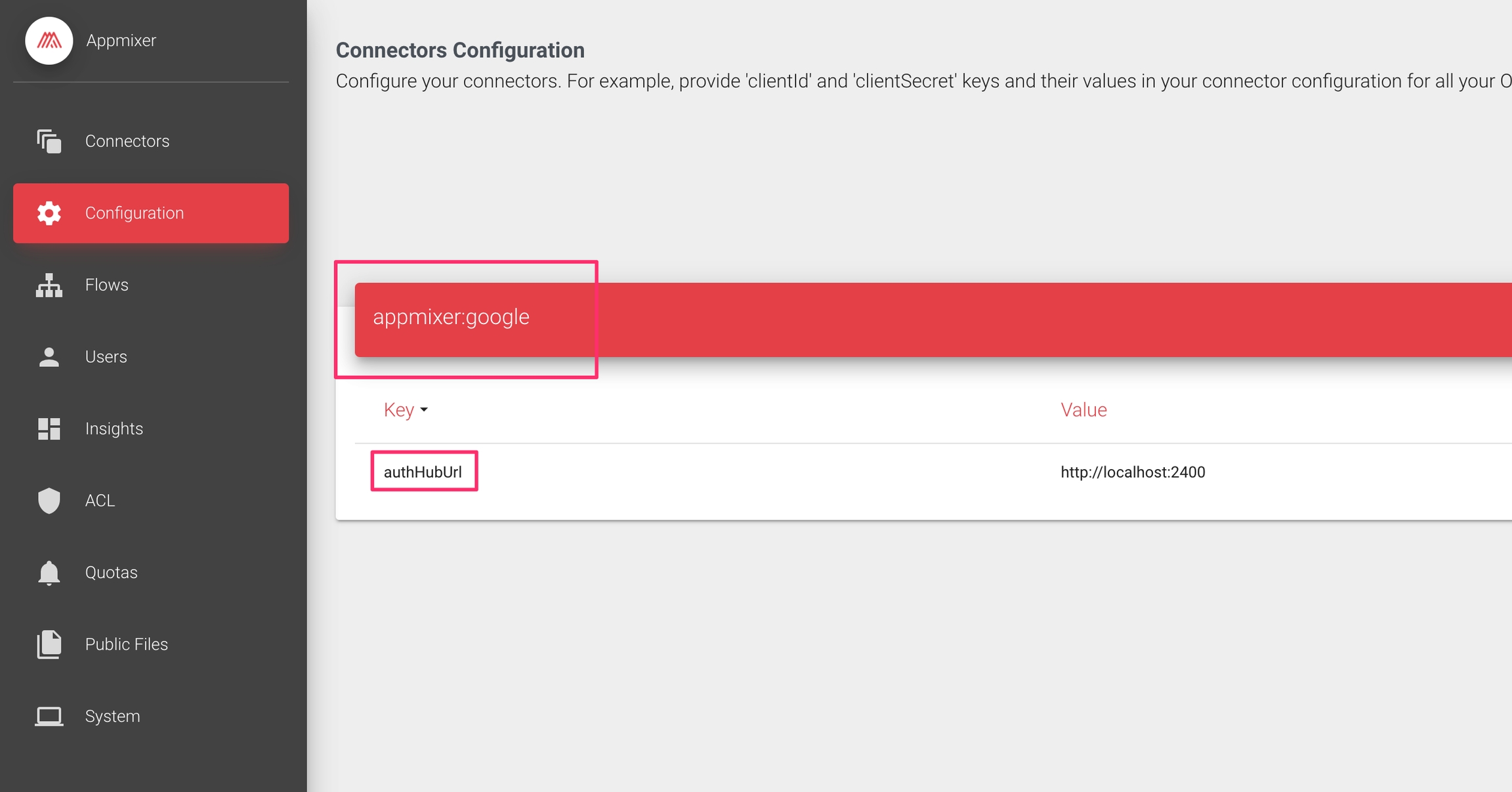Click the Insights dashboard icon
1512x792 pixels.
pos(49,428)
